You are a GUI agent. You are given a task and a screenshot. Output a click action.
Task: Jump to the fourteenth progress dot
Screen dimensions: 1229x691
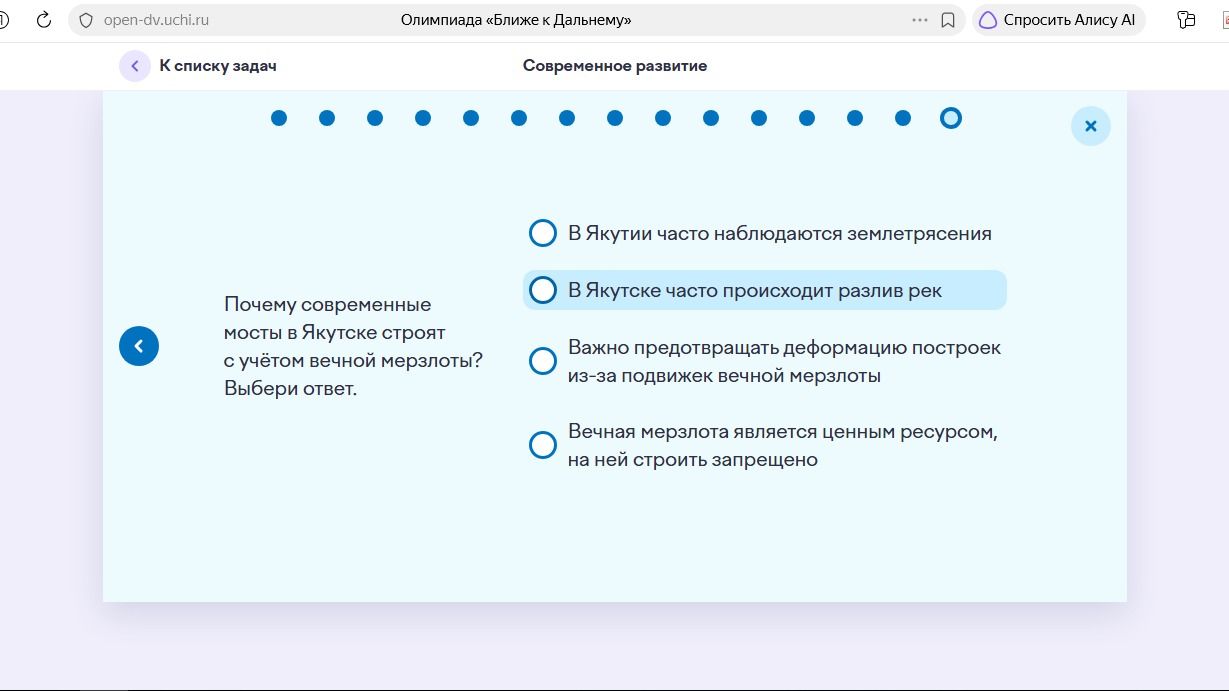(x=903, y=118)
